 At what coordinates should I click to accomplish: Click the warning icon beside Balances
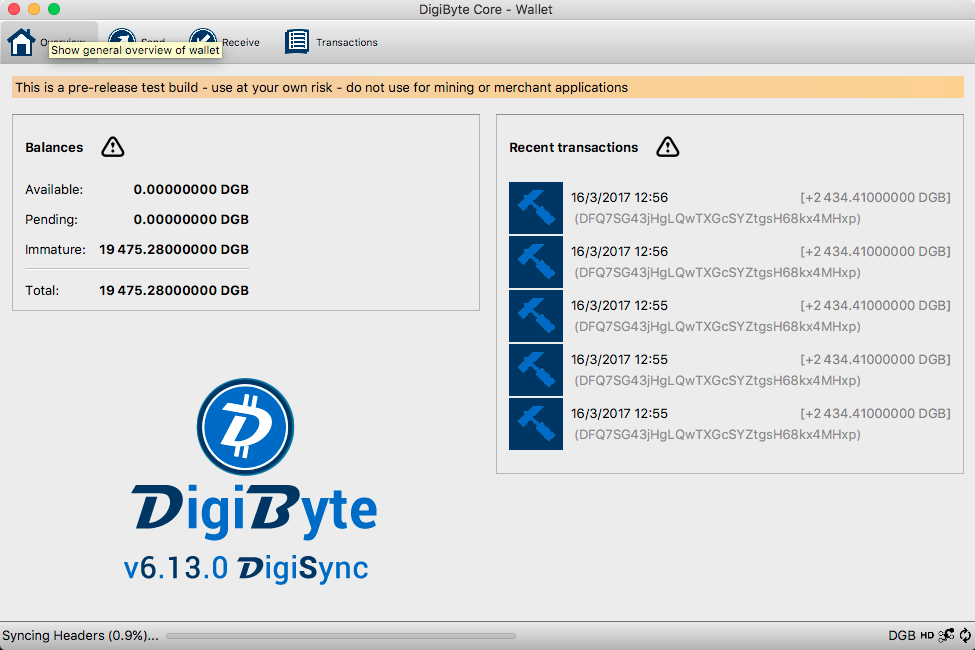[x=113, y=147]
